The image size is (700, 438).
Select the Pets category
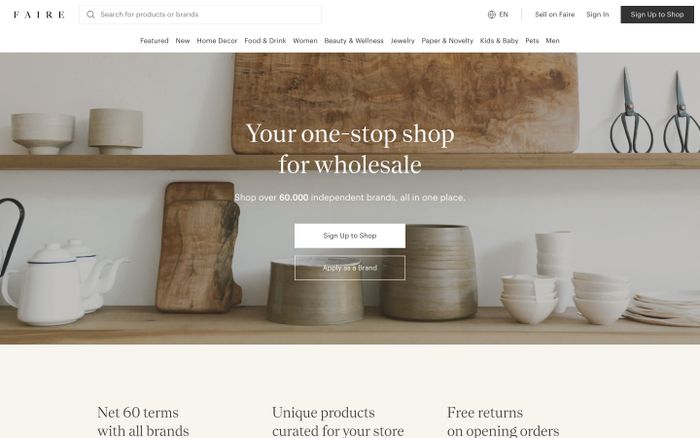click(x=532, y=41)
